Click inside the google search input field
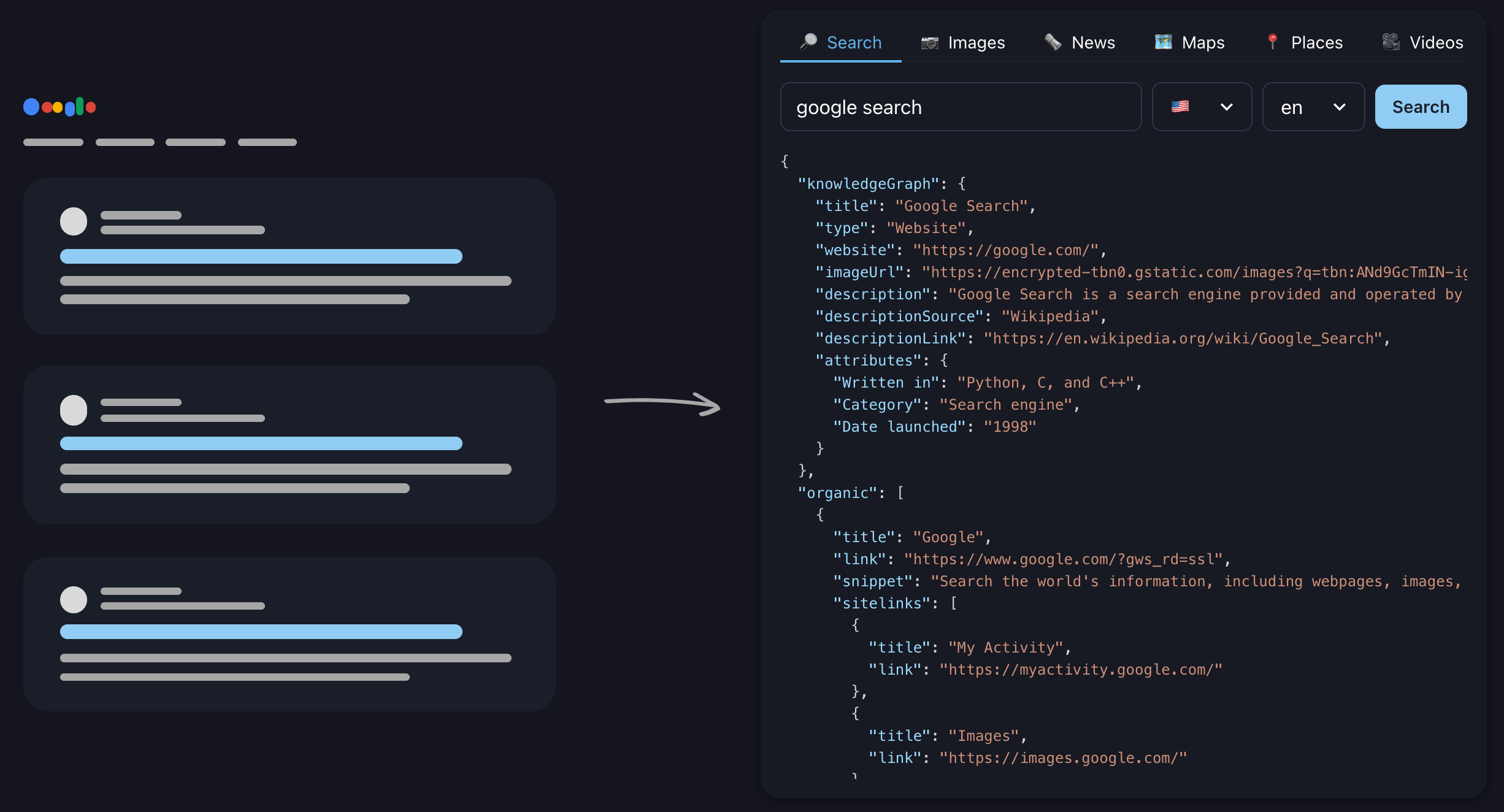 (961, 107)
